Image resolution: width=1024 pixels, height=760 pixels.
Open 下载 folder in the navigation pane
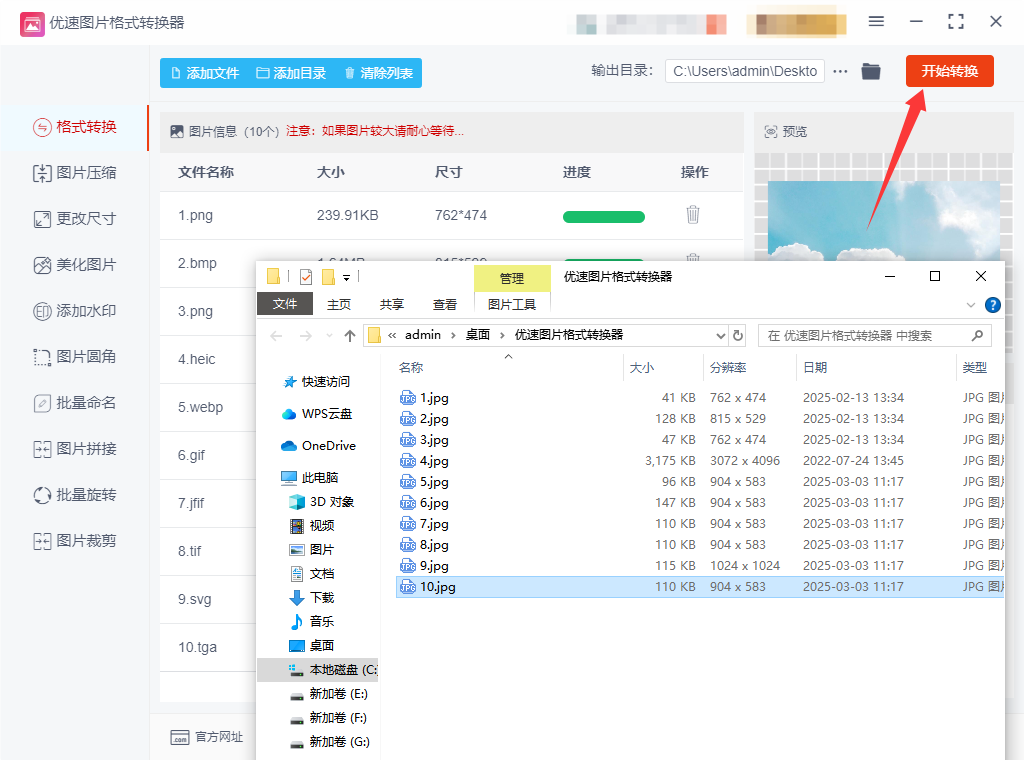coord(312,598)
